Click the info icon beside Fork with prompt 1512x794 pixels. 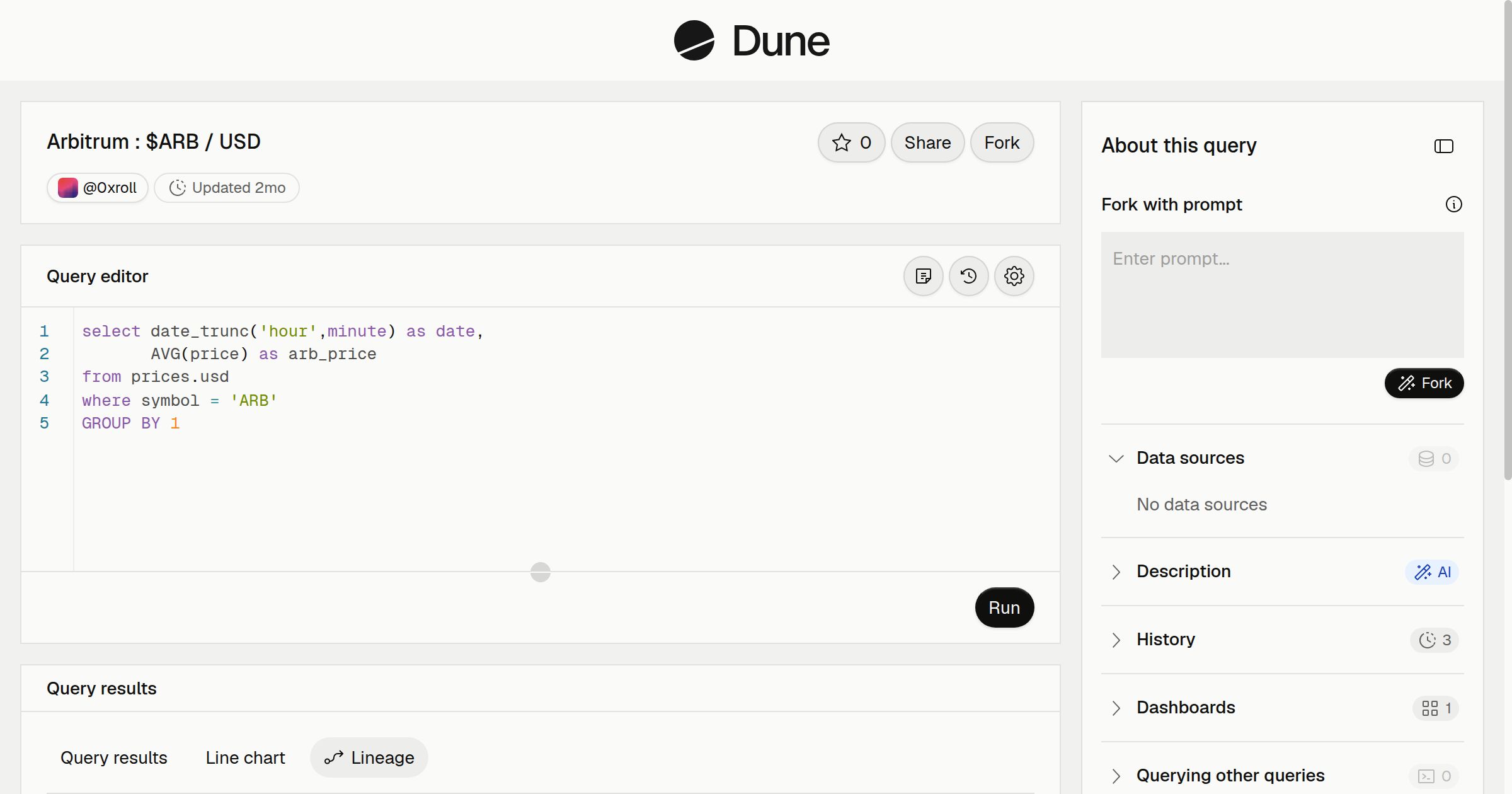(x=1453, y=204)
